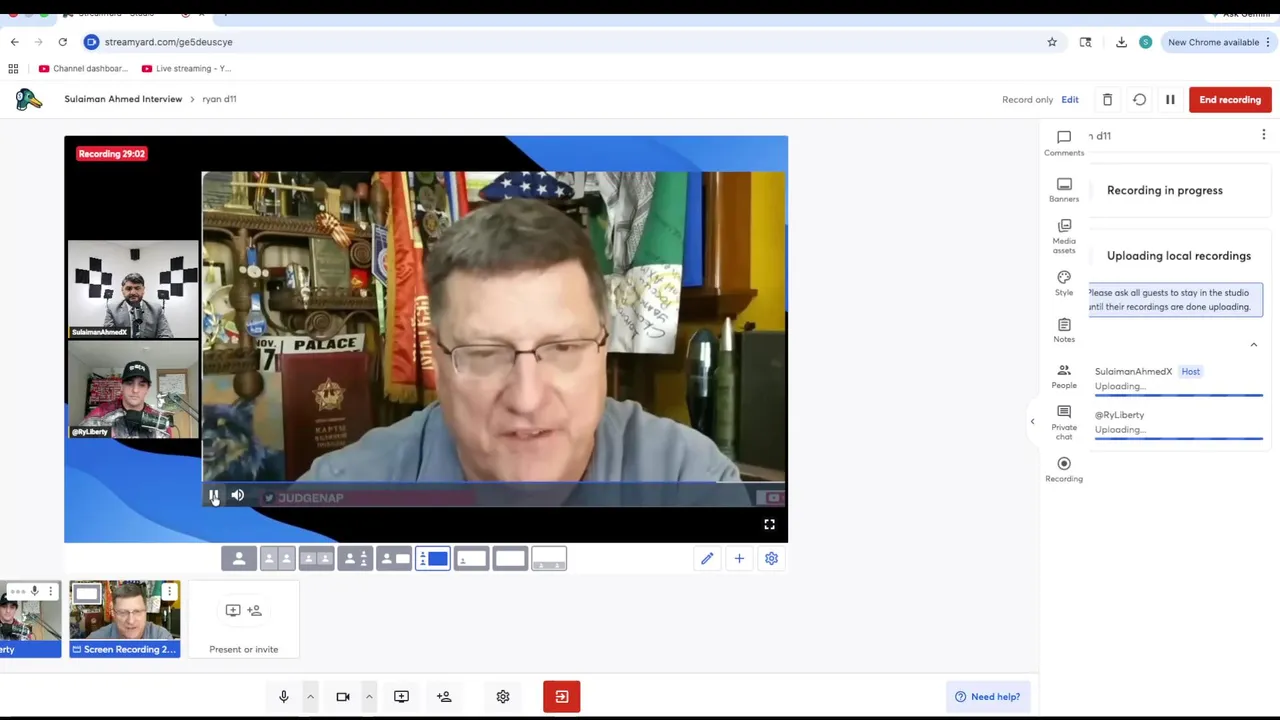
Task: Pause the shared video playback
Action: (x=213, y=496)
